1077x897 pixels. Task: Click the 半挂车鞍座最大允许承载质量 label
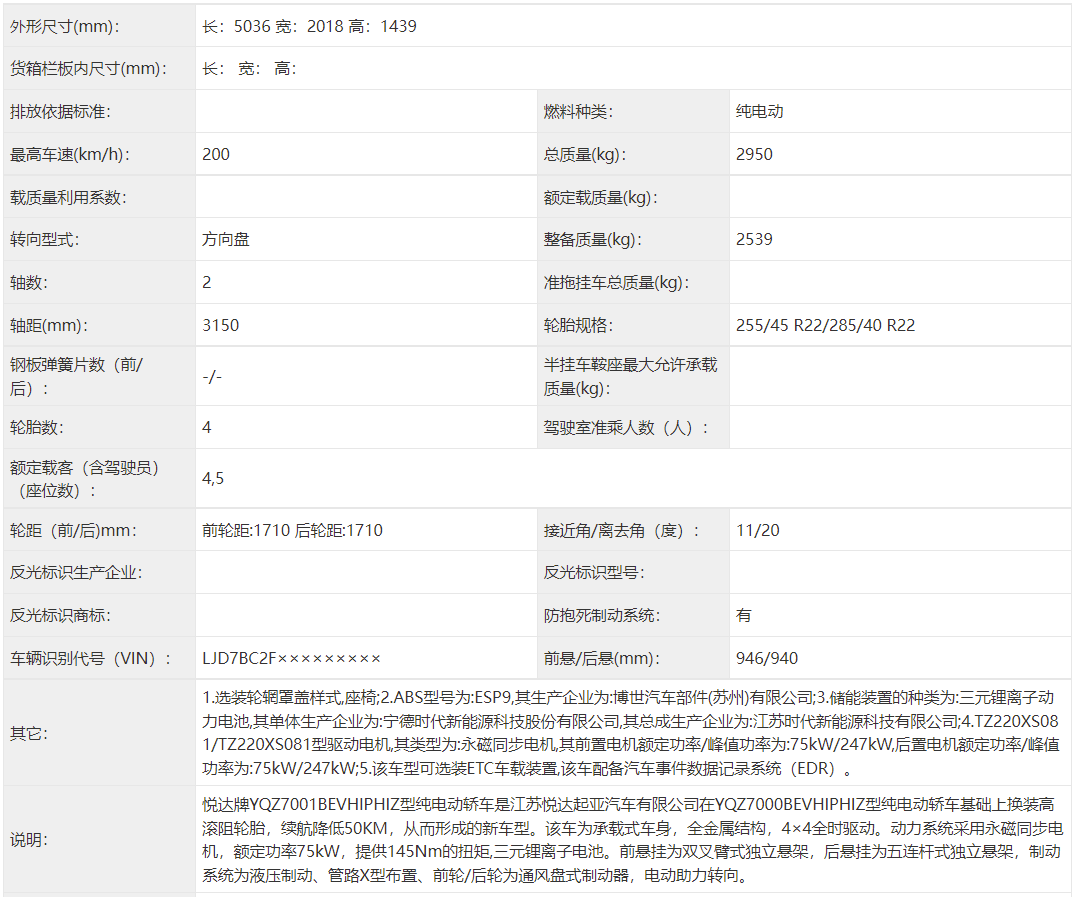(x=630, y=376)
